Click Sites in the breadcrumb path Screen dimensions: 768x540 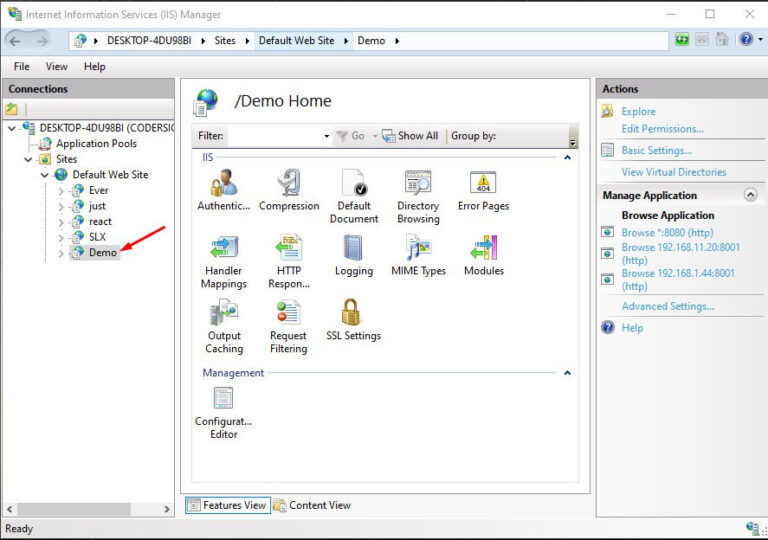(x=225, y=41)
